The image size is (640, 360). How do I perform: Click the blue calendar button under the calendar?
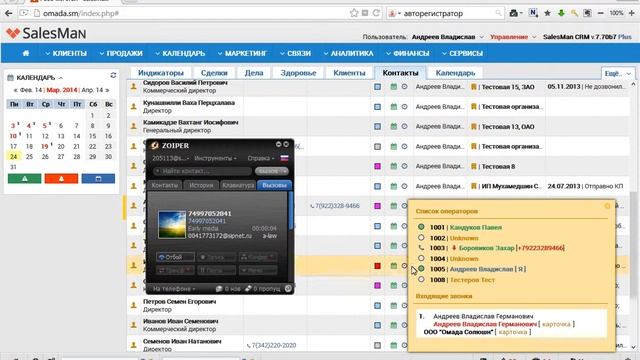tap(98, 178)
